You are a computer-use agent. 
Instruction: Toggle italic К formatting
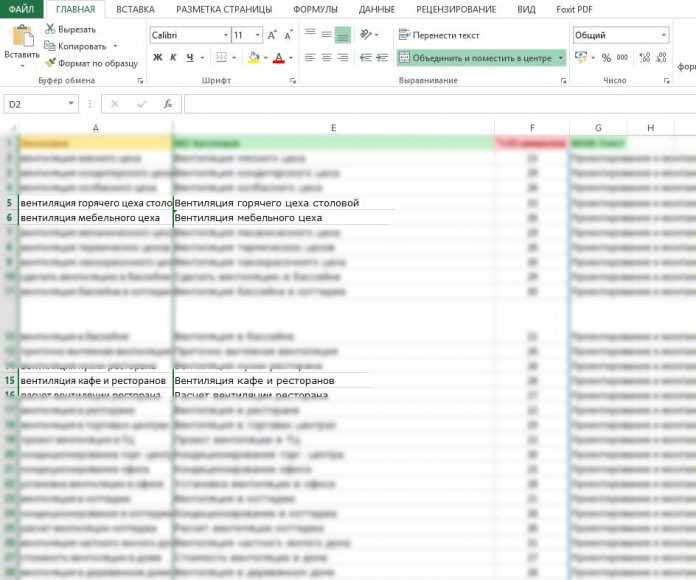click(x=174, y=58)
